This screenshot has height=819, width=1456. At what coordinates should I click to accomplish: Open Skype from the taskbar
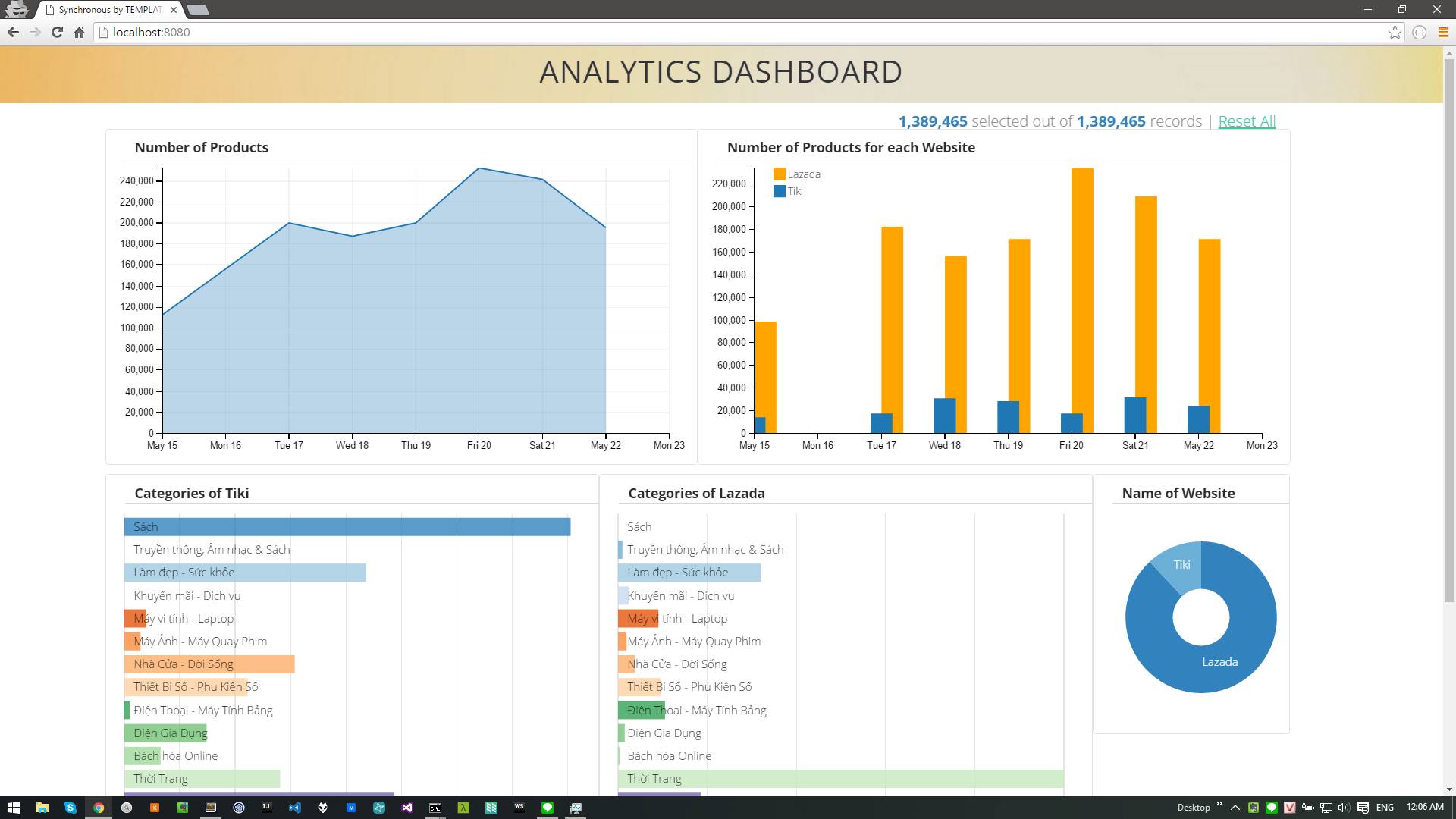coord(70,808)
